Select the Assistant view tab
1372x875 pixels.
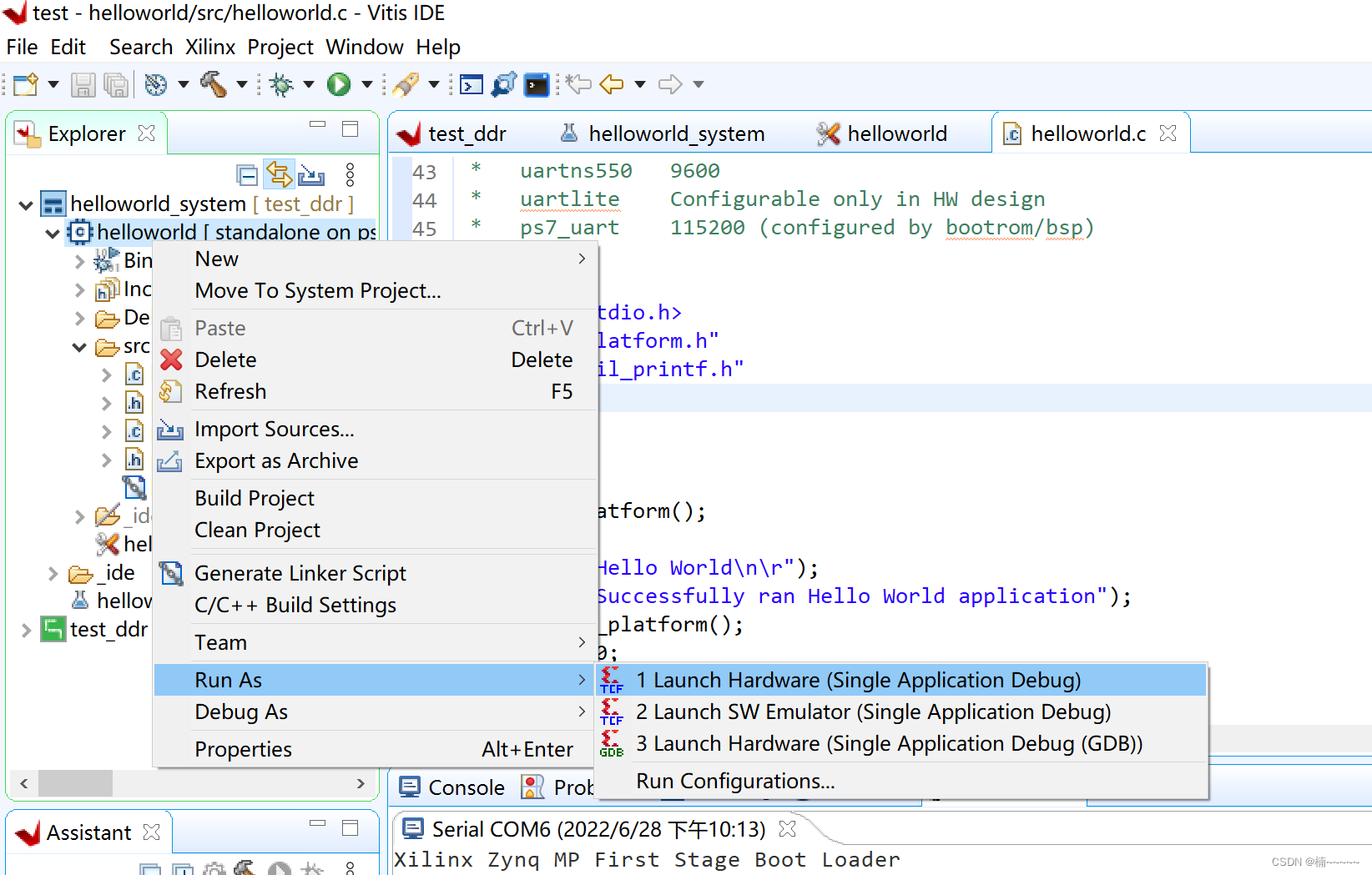click(x=87, y=832)
